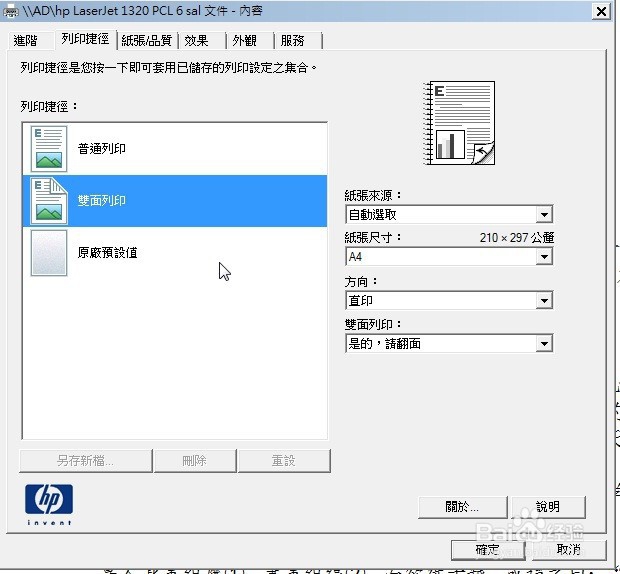Expand the 紙張尺寸 A4 dropdown arrow
The height and width of the screenshot is (574, 620).
544,257
